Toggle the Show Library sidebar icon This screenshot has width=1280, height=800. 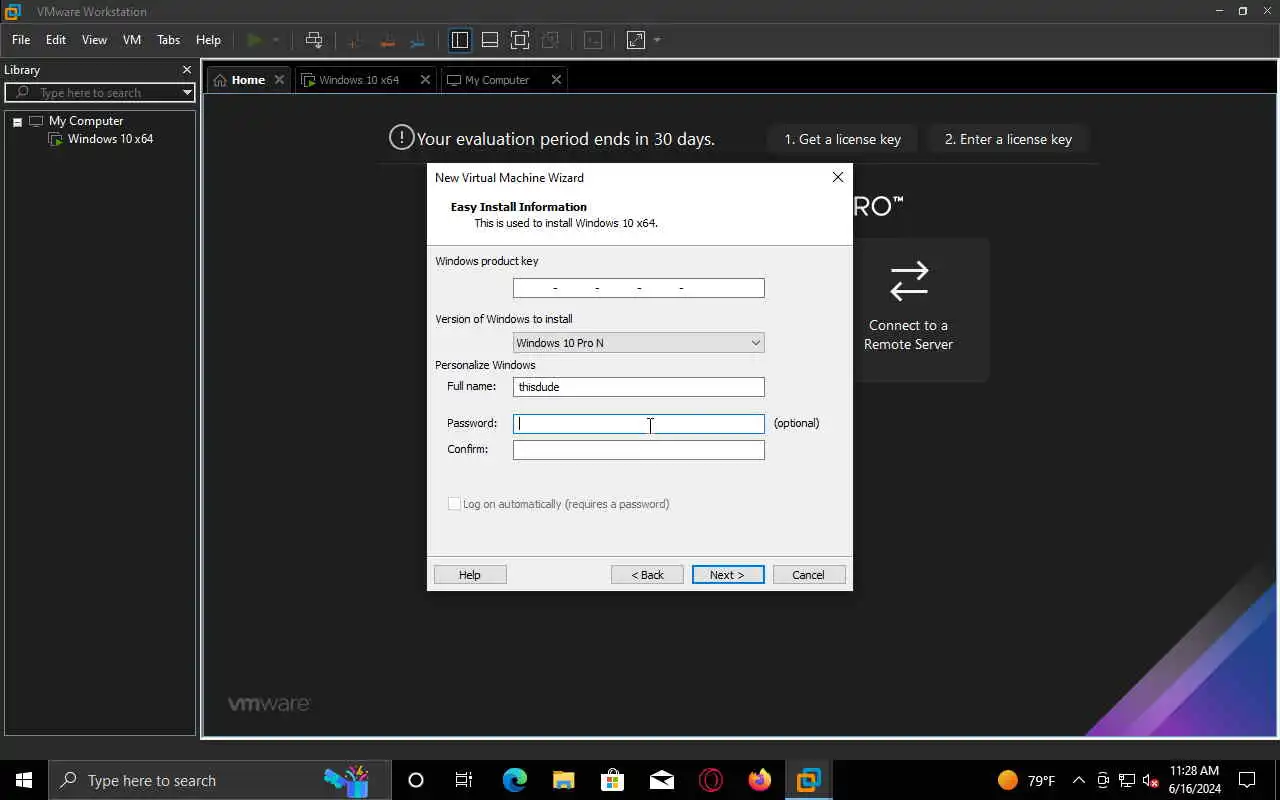coord(460,40)
